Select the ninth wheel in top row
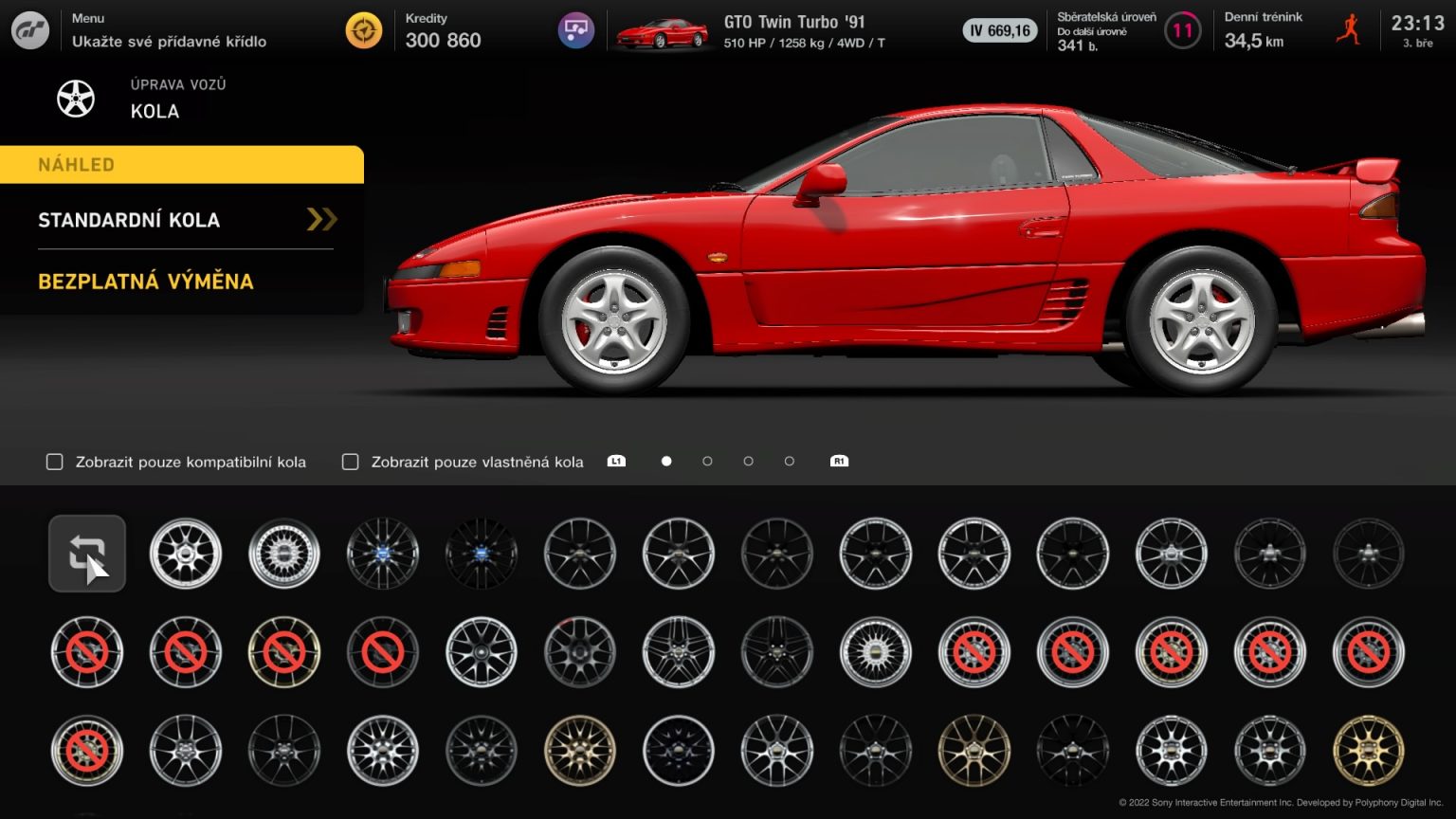The height and width of the screenshot is (819, 1456). (x=876, y=554)
